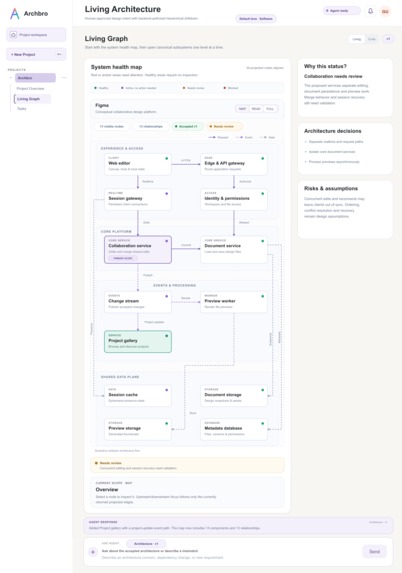Open Project Overview in sidebar

click(30, 89)
